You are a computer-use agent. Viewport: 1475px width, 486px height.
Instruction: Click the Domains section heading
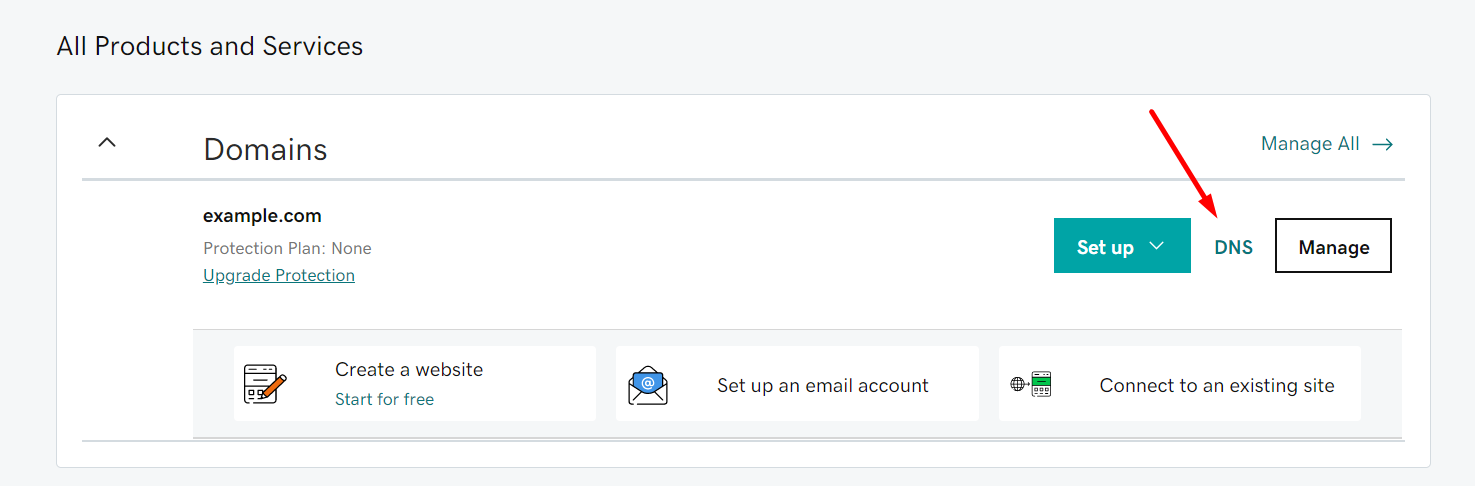(265, 149)
